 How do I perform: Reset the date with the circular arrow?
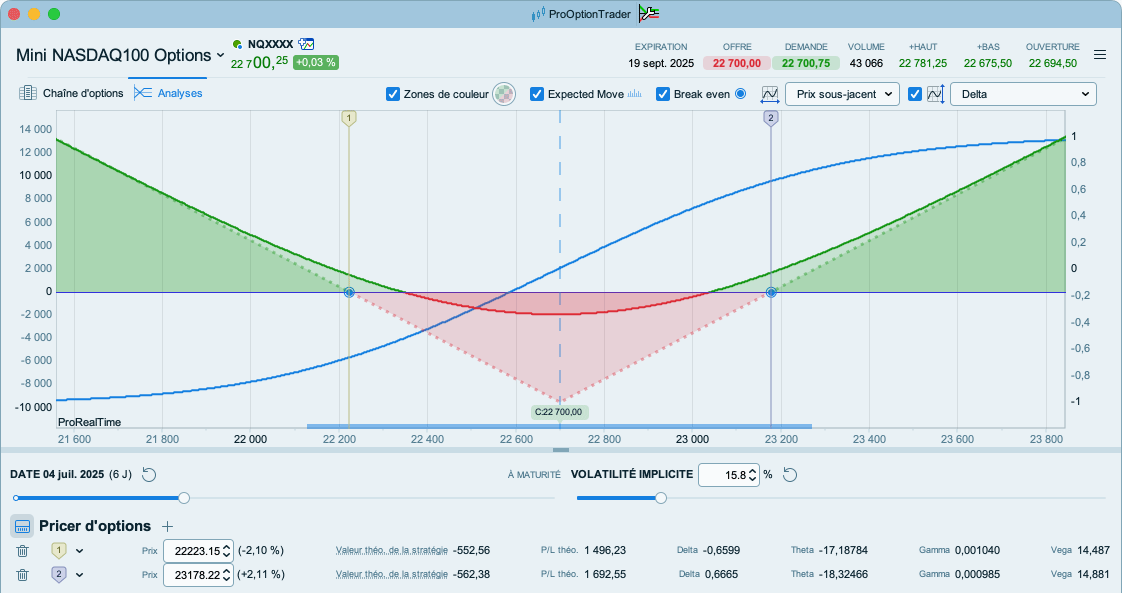coord(150,474)
